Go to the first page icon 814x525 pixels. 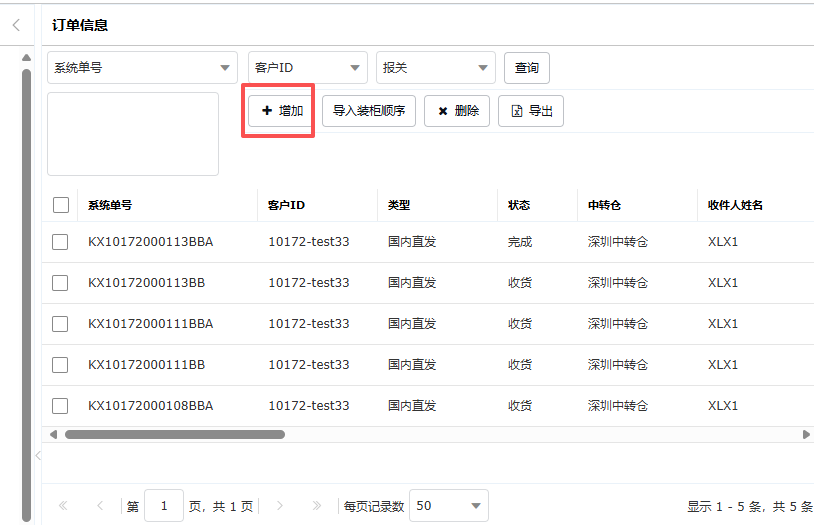(x=63, y=506)
